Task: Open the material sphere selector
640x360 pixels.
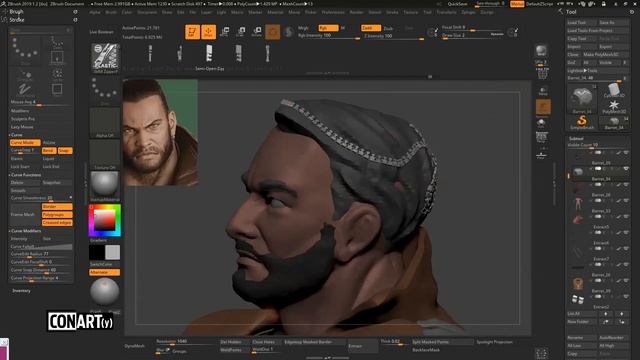Action: 105,186
